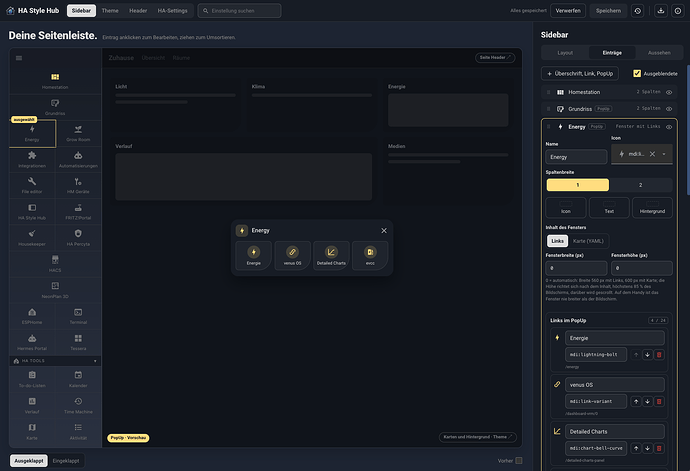Select the Einträge panel tab
This screenshot has height=471, width=690.
612,53
